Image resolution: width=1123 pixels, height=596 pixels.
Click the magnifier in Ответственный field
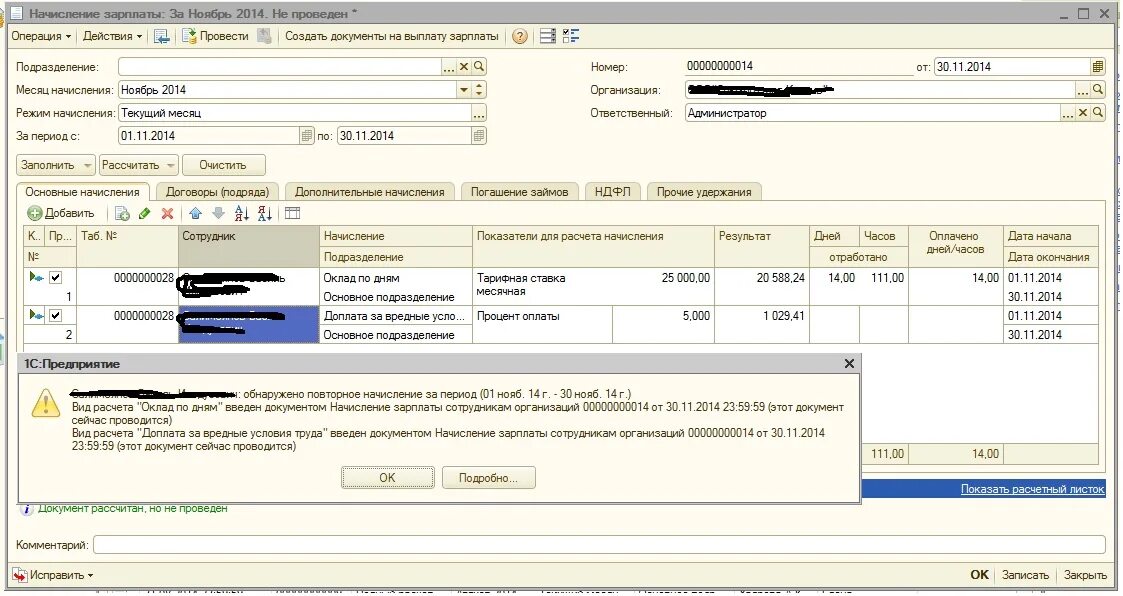coord(1098,112)
